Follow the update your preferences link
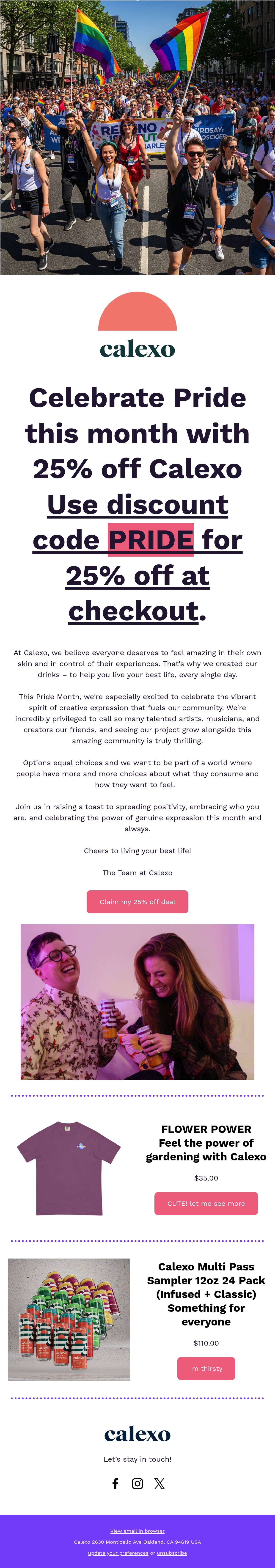This screenshot has width=275, height=1568. coord(118,1553)
